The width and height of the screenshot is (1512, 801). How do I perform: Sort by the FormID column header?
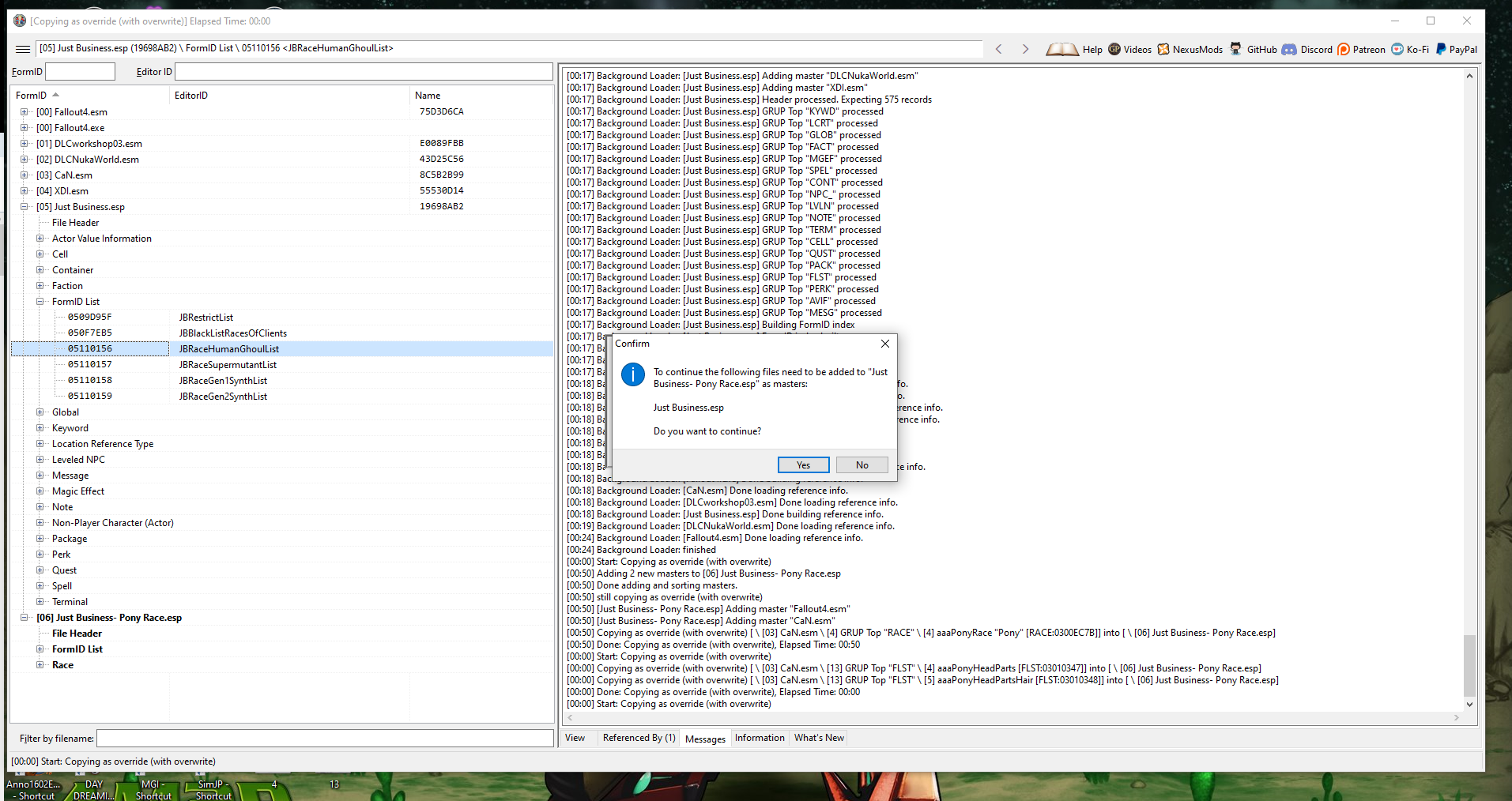pos(90,96)
